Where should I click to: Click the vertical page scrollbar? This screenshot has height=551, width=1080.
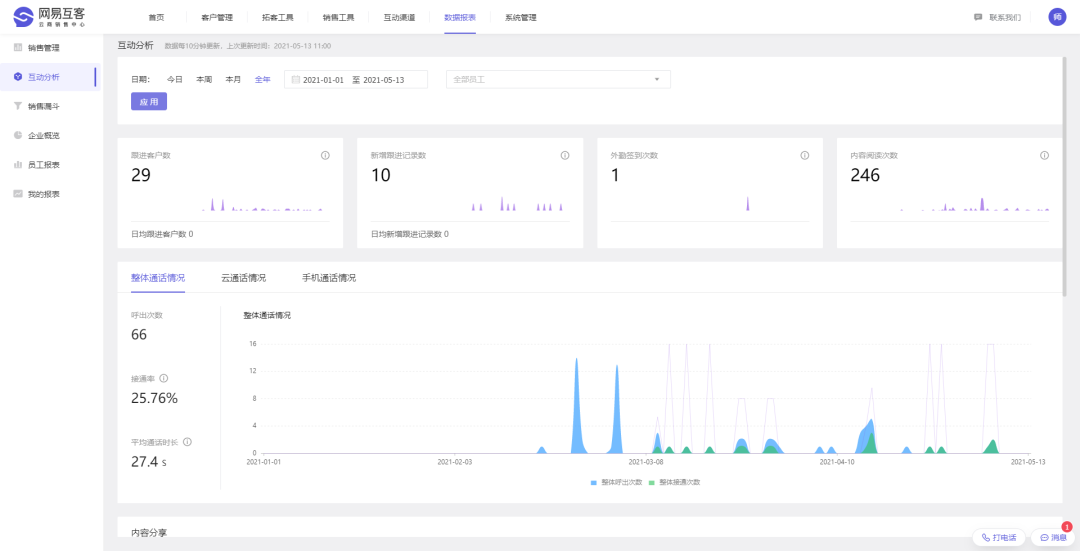[x=1066, y=200]
